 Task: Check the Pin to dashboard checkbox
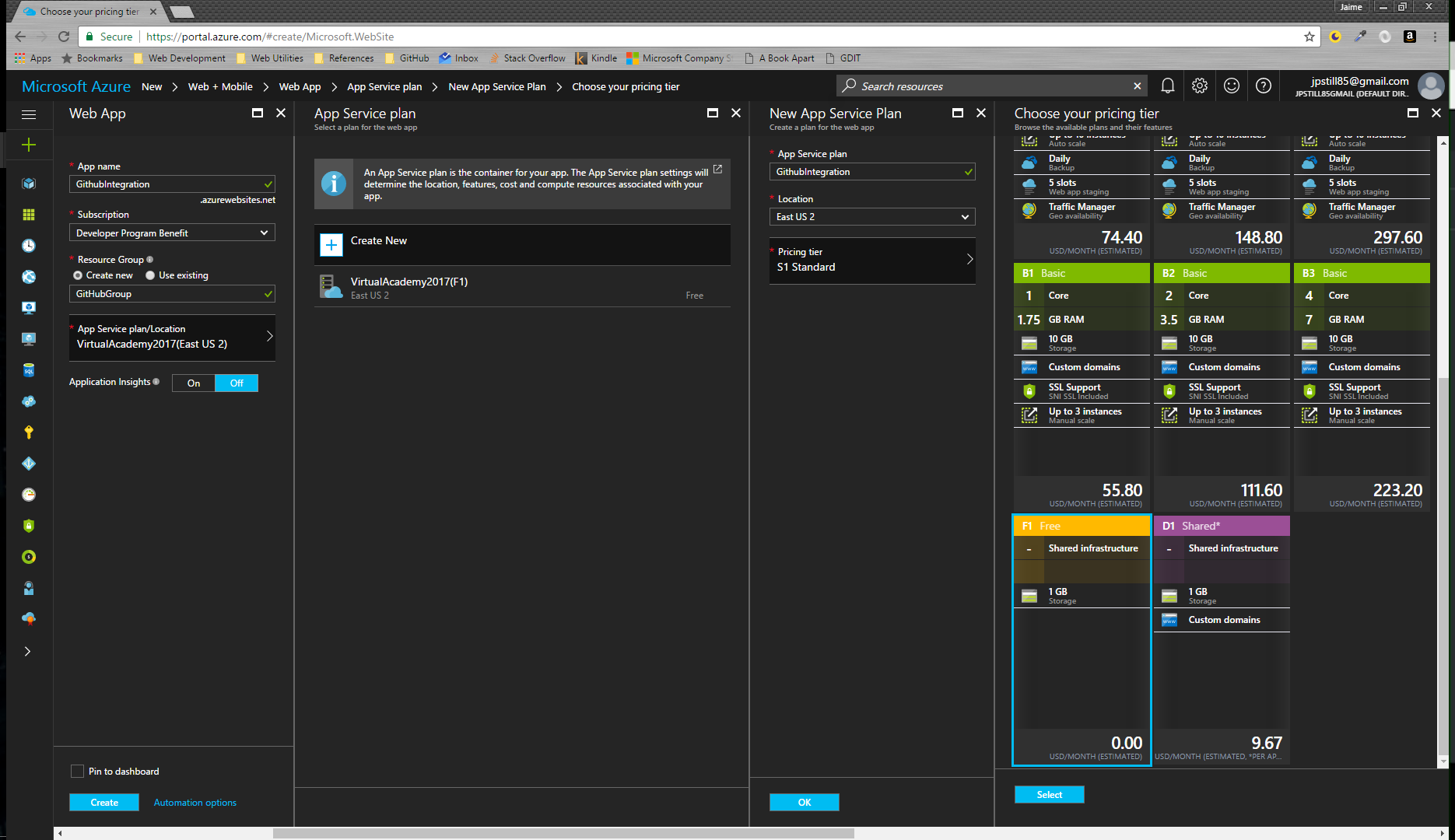point(77,772)
